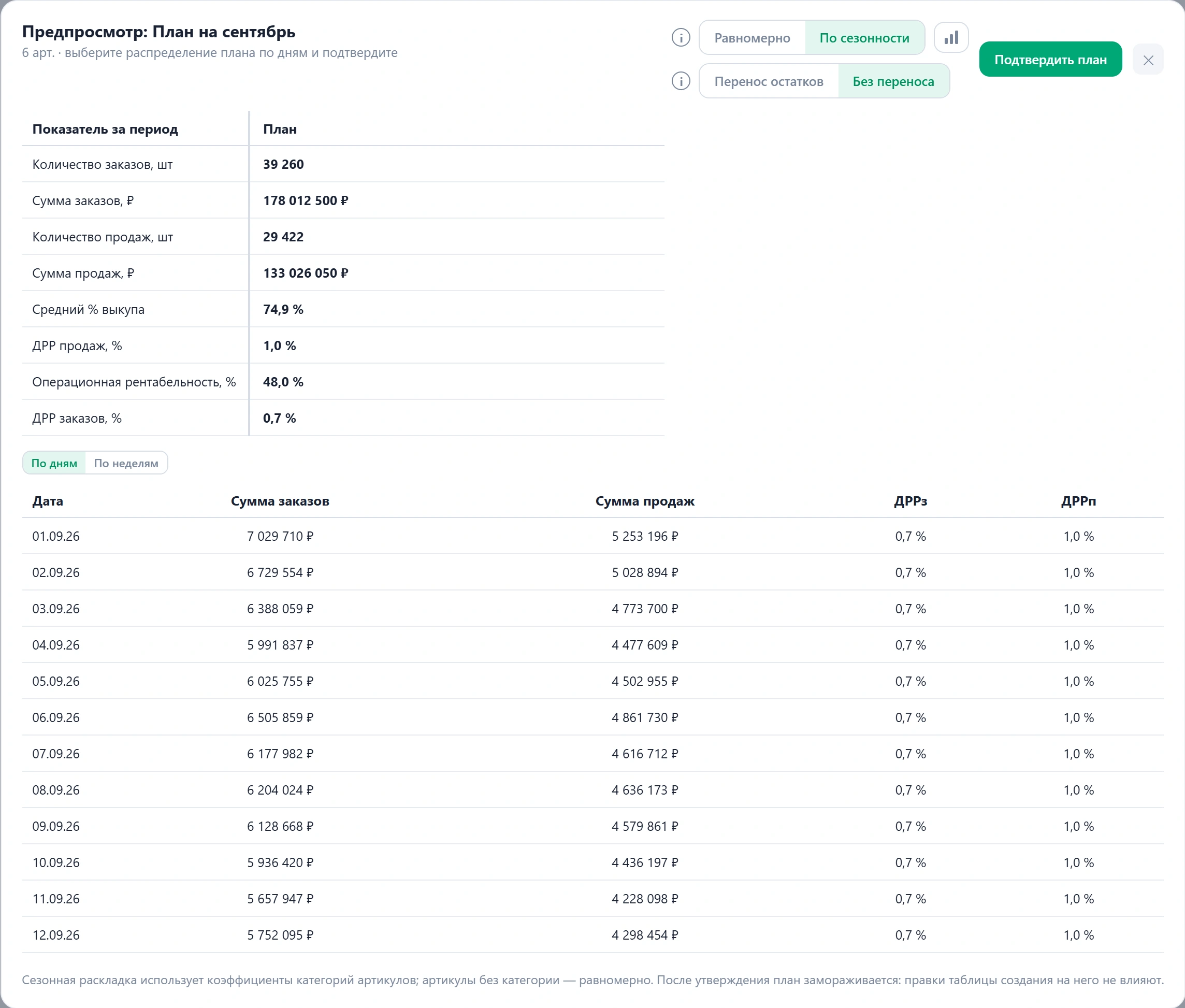Click order sum 7 029 710 ₽
Viewport: 1185px width, 1008px height.
tap(280, 536)
